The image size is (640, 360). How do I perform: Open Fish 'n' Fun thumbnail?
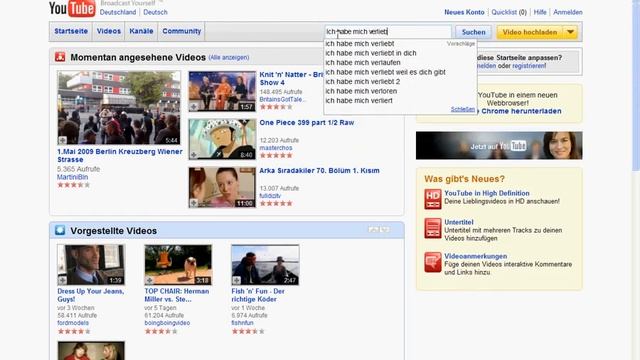pos(265,265)
